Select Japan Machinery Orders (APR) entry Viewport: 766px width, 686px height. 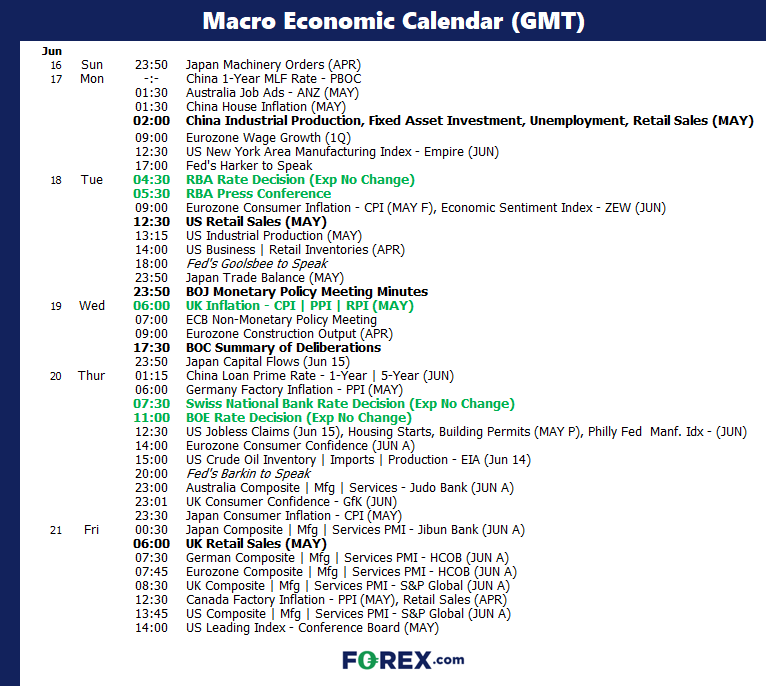tap(273, 65)
